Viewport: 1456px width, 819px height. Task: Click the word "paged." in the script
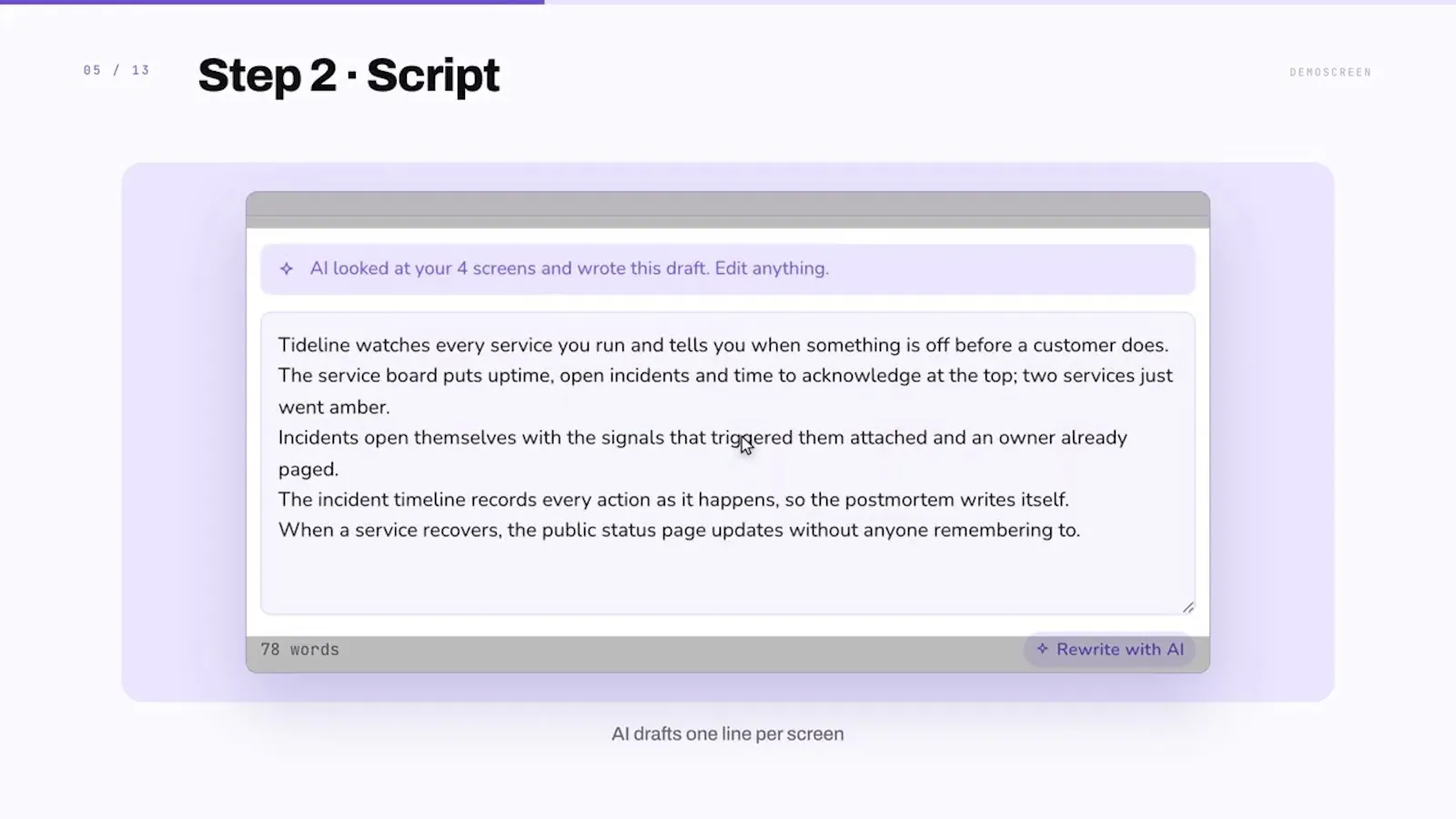(308, 470)
